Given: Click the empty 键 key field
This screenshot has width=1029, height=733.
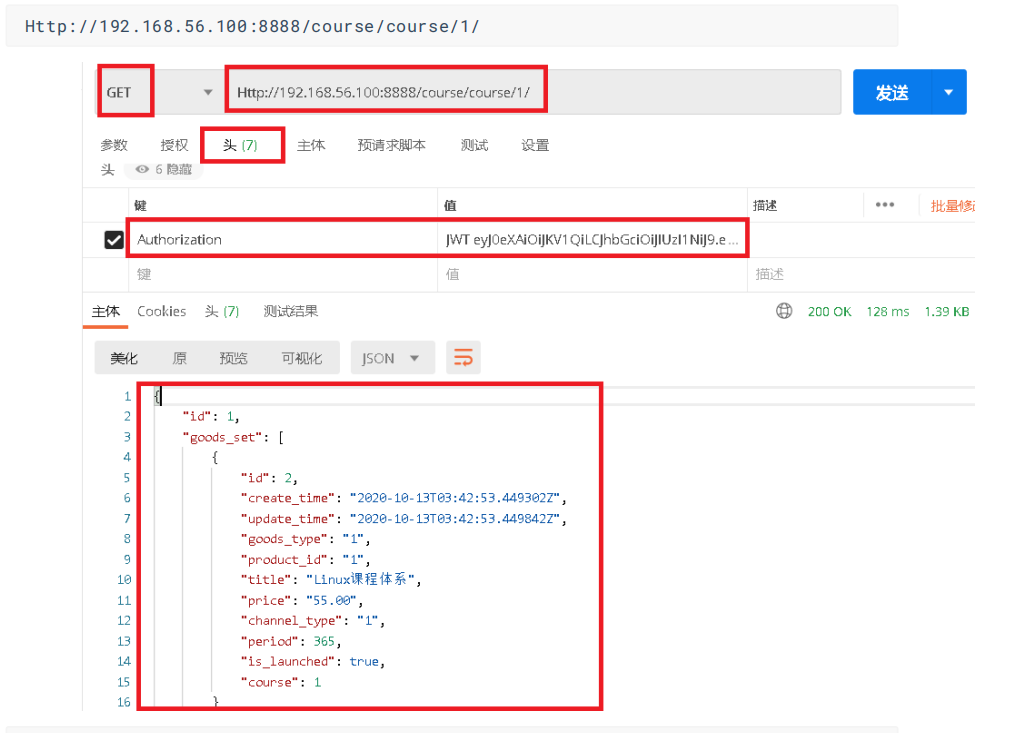Looking at the screenshot, I should click(283, 274).
